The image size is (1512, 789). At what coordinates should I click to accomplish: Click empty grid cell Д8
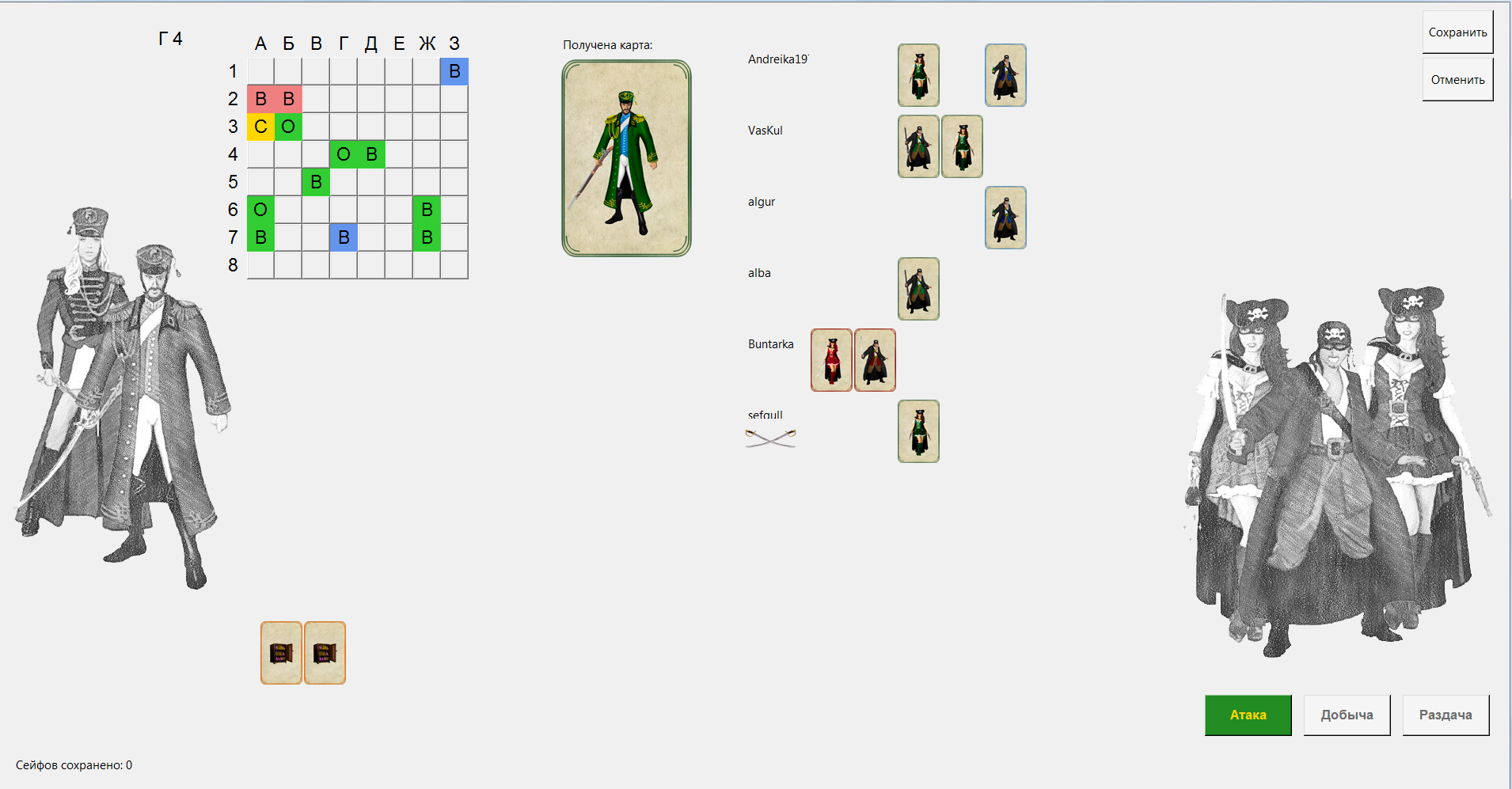371,265
